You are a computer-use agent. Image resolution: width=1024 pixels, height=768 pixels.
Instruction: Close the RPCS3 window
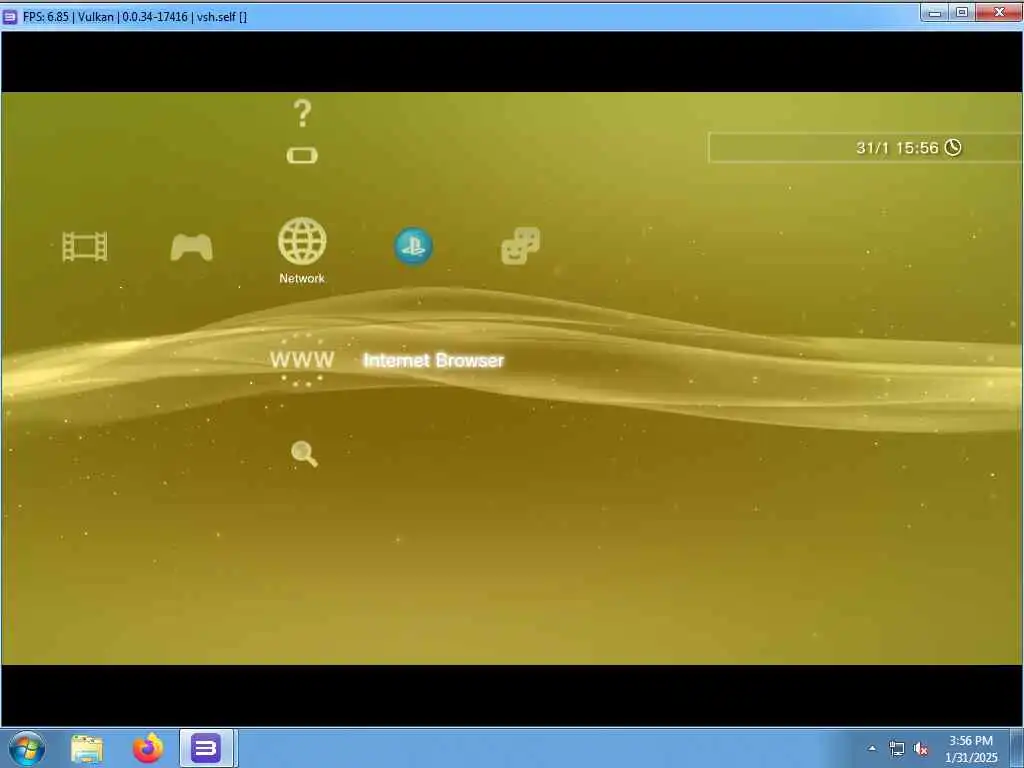(999, 12)
